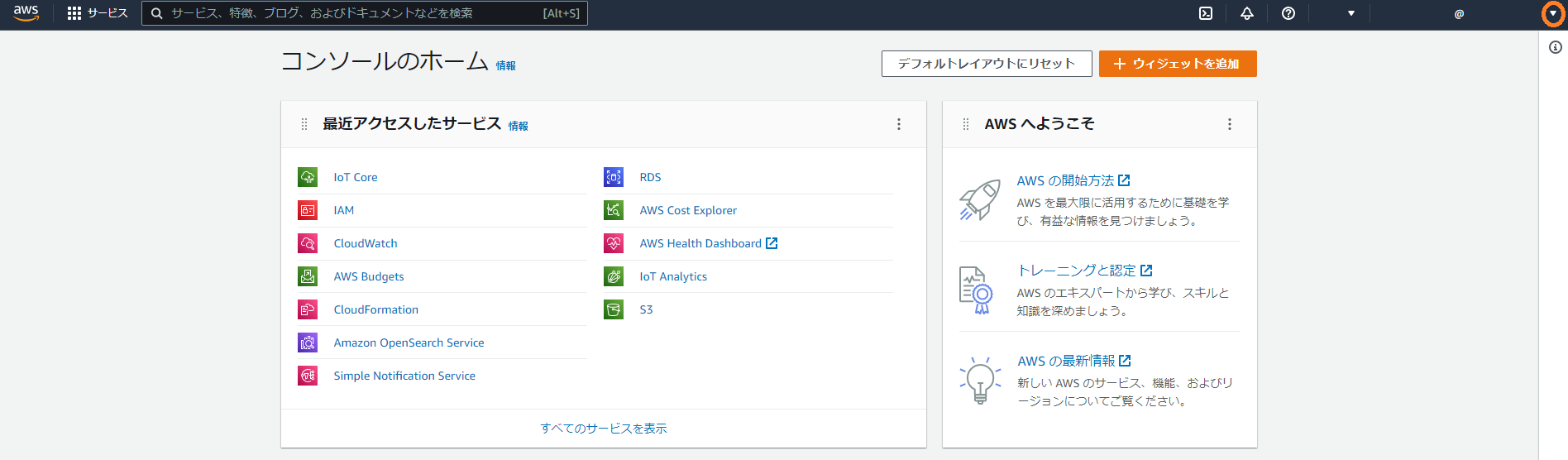Open the CloudShell terminal icon
The width and height of the screenshot is (1568, 460).
point(1206,13)
